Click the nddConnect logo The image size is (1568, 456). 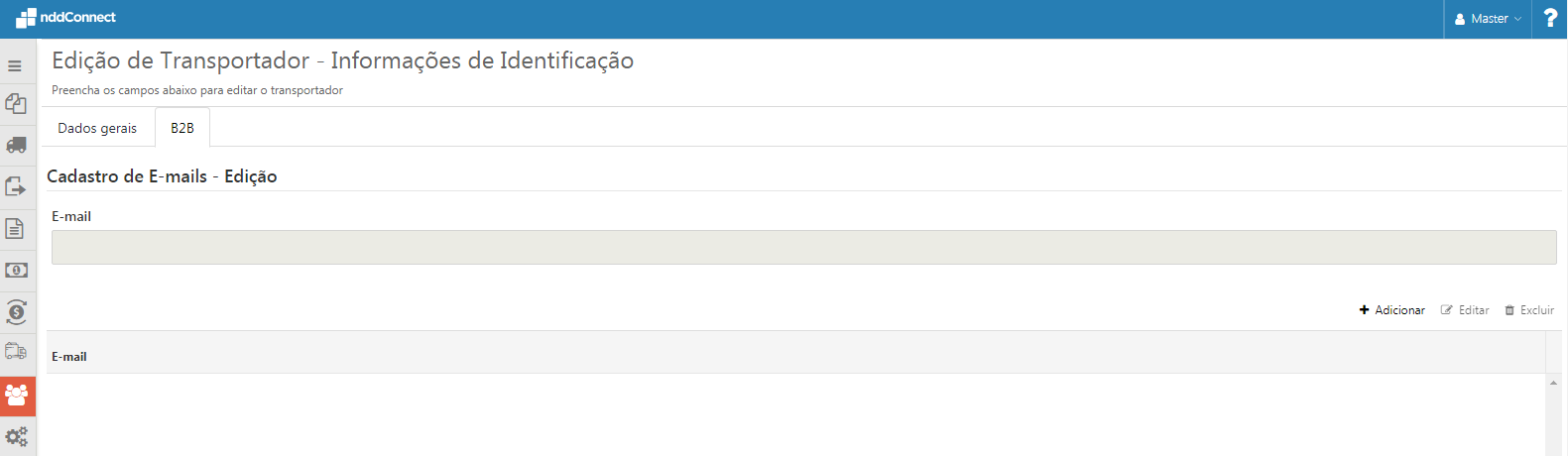coord(66,18)
